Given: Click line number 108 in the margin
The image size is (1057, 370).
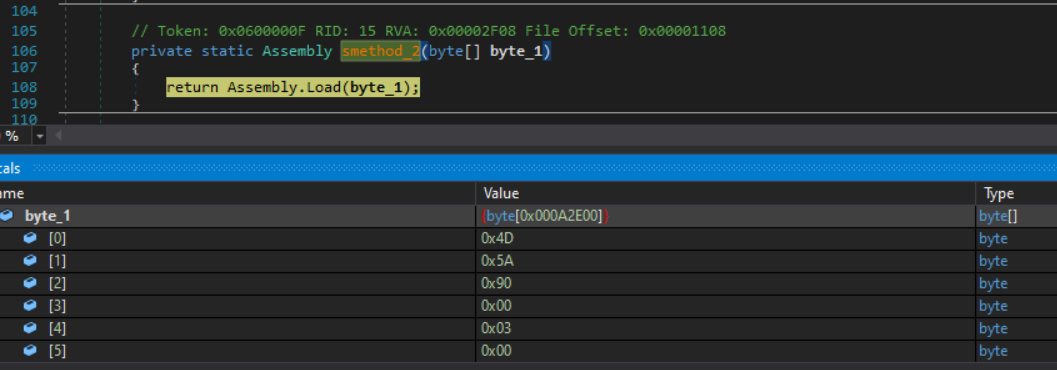Looking at the screenshot, I should coord(24,87).
